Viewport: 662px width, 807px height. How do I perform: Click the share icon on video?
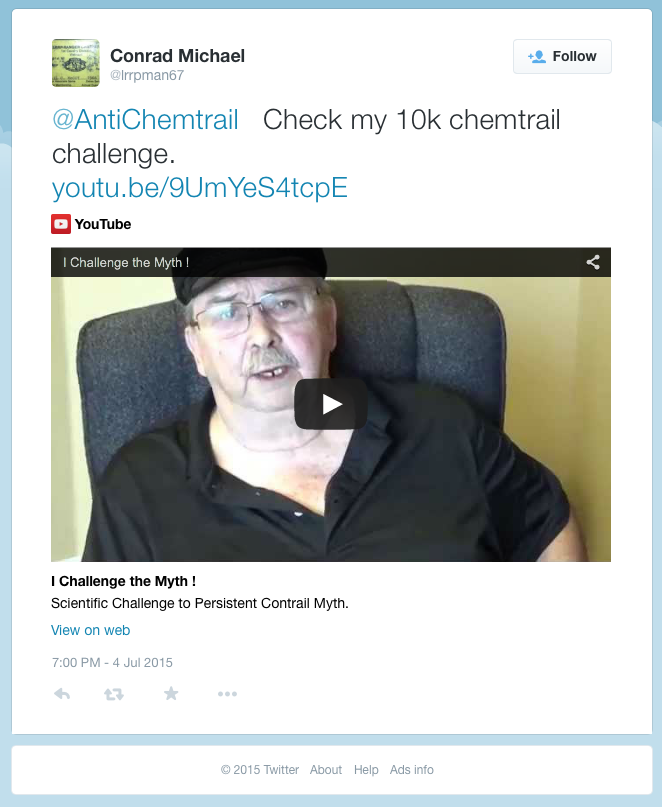pyautogui.click(x=593, y=262)
